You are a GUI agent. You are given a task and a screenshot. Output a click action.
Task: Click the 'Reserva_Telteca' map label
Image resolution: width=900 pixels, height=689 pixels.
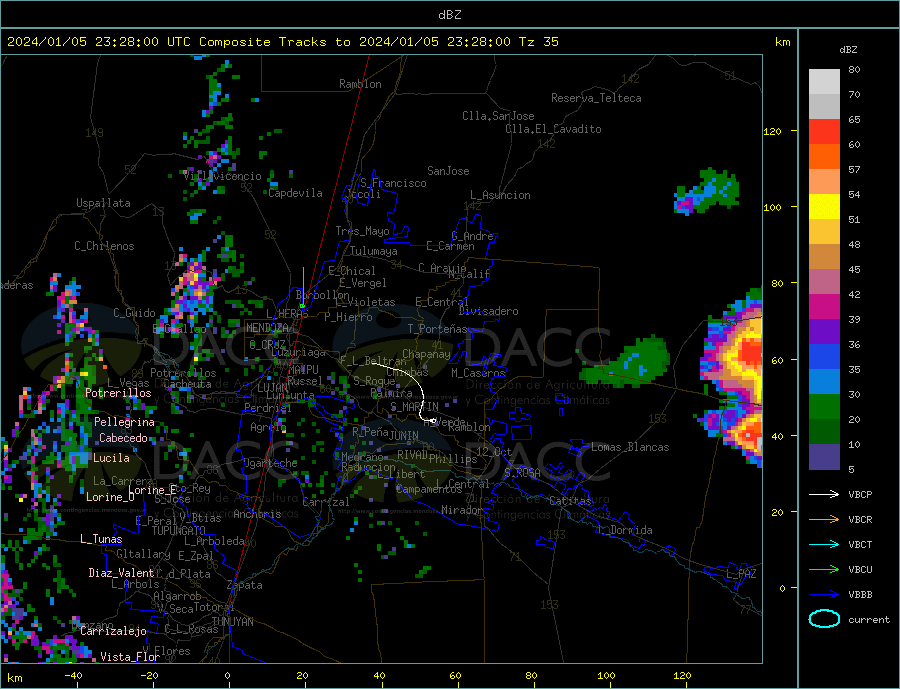point(596,98)
